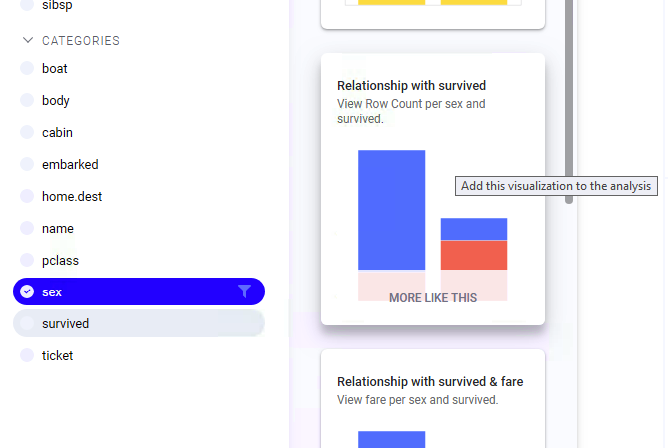668x448 pixels.
Task: Toggle the circle next to name
Action: (x=27, y=228)
